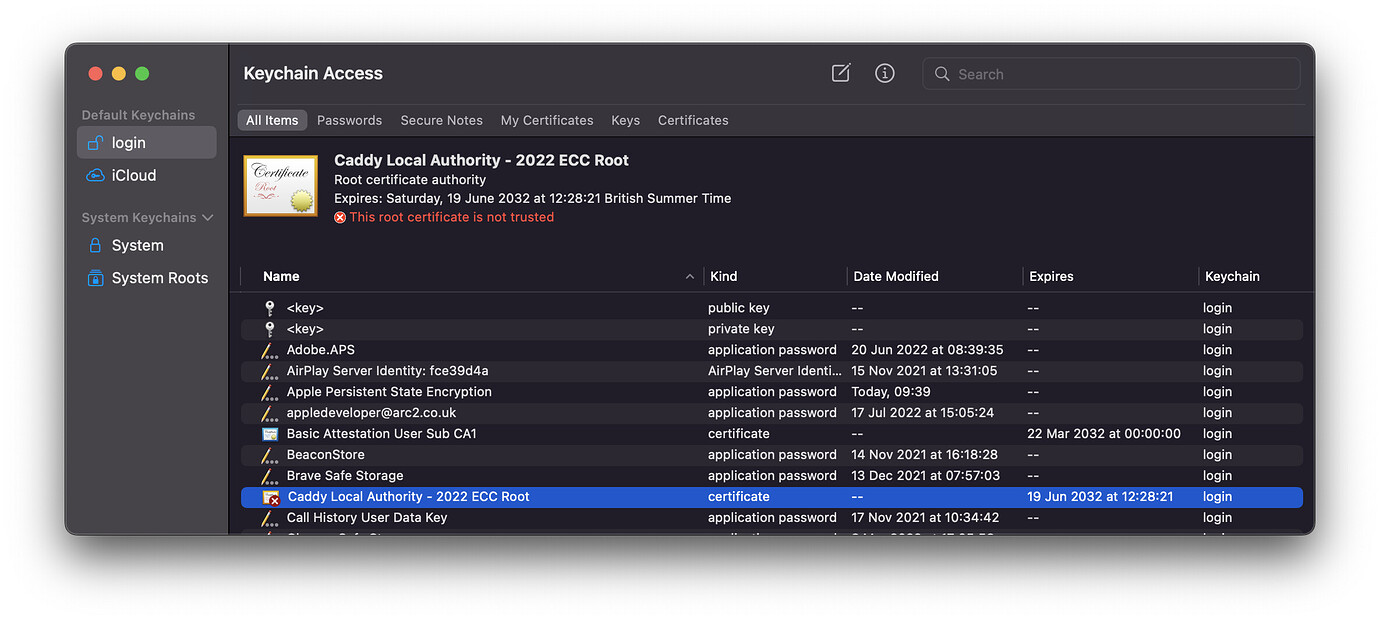The image size is (1380, 620).
Task: Click the public key row icon
Action: point(269,308)
